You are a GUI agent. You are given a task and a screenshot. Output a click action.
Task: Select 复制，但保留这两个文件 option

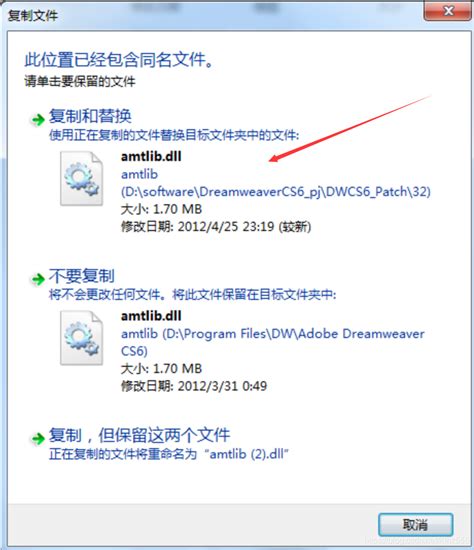(139, 435)
